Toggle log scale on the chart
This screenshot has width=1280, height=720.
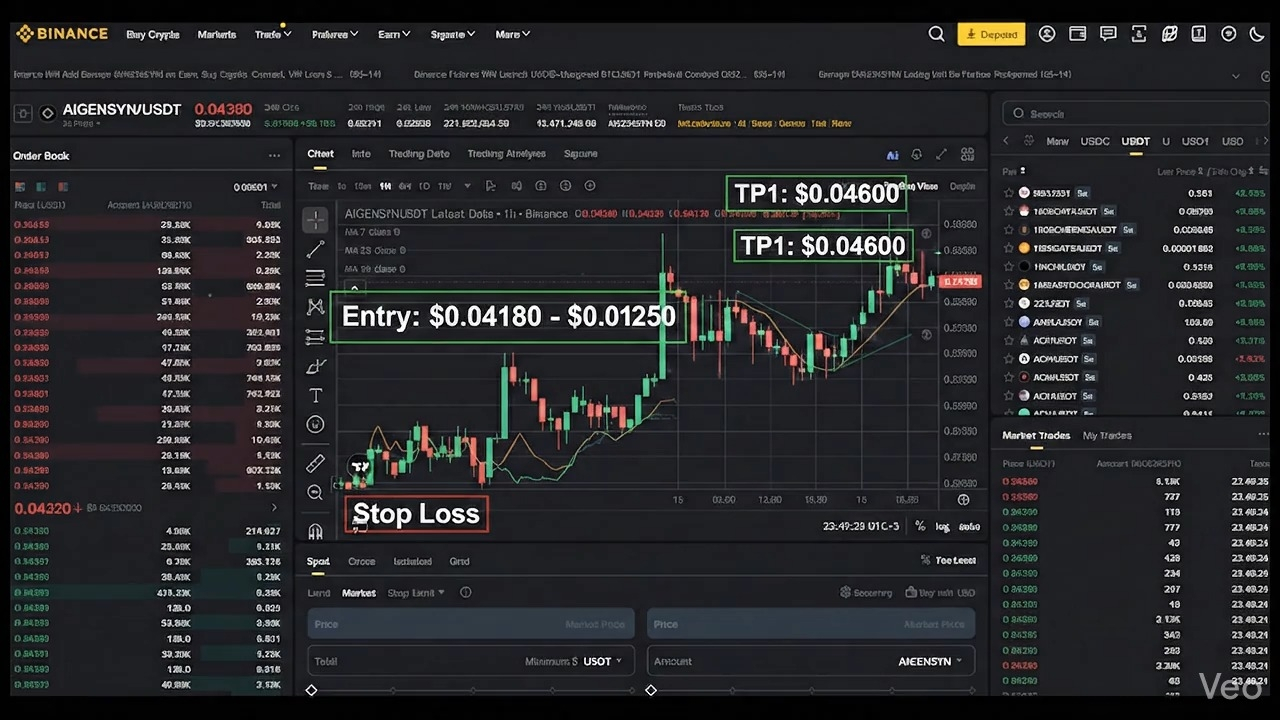(x=943, y=527)
